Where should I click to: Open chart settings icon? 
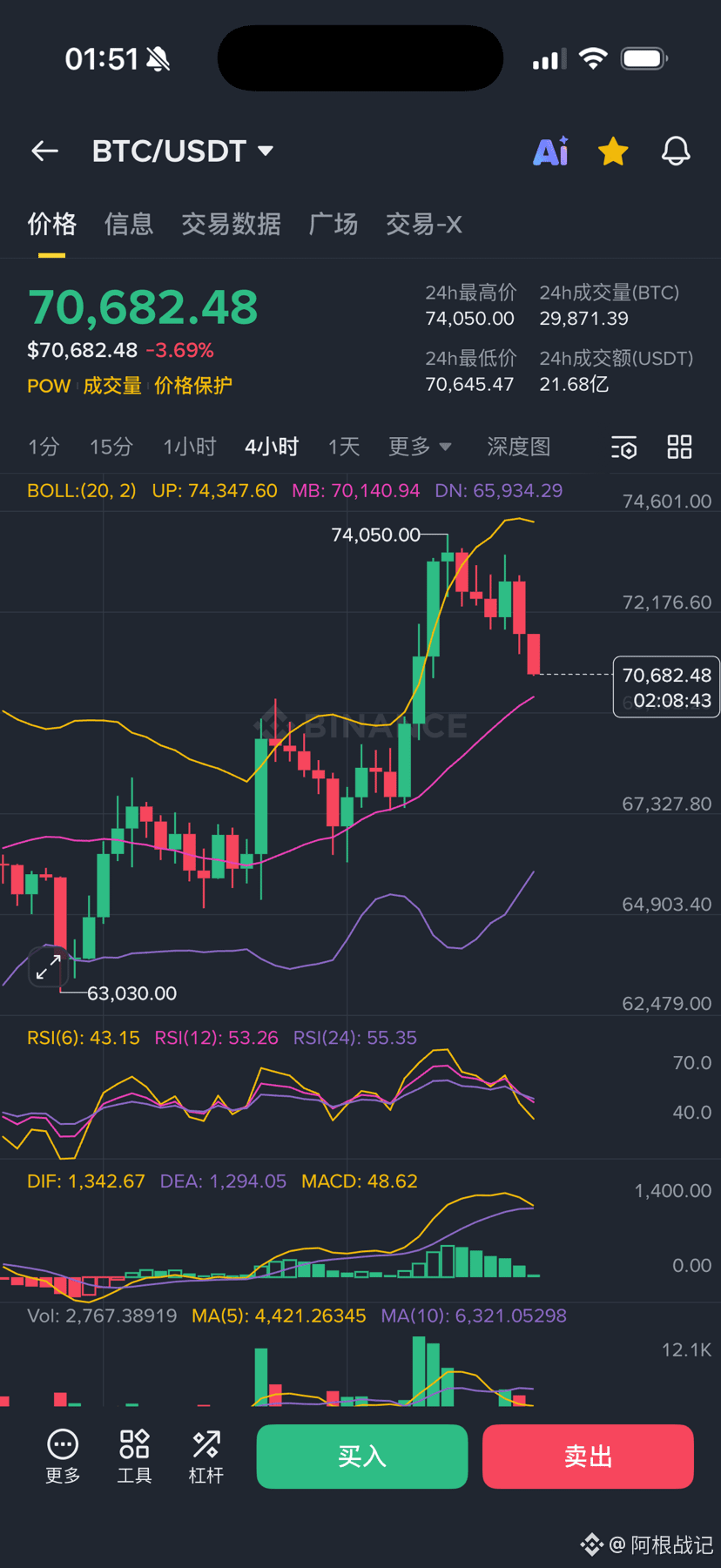[624, 448]
